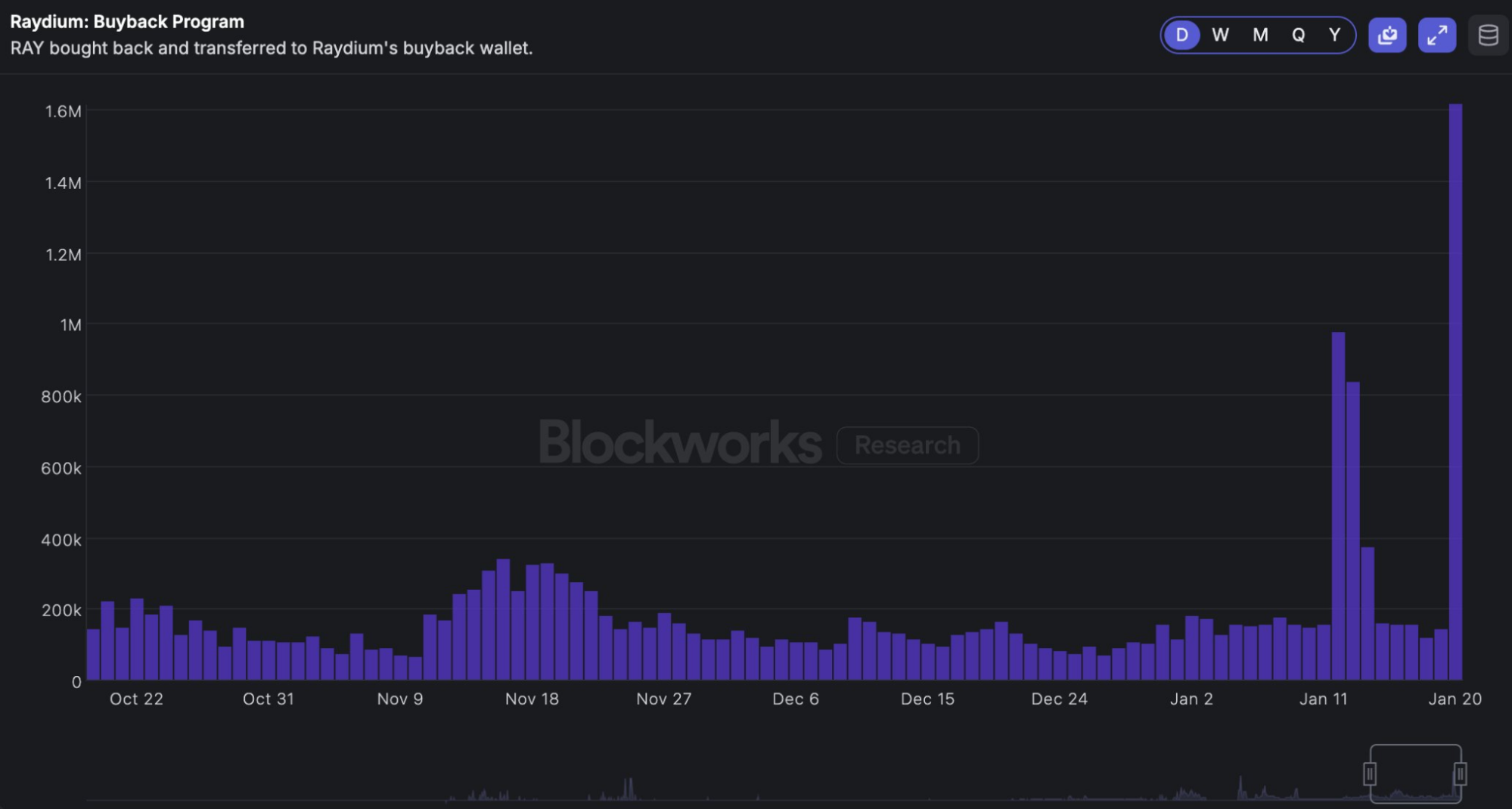This screenshot has height=809, width=1512.
Task: Click the range selector window in mini chart
Action: (1415, 773)
